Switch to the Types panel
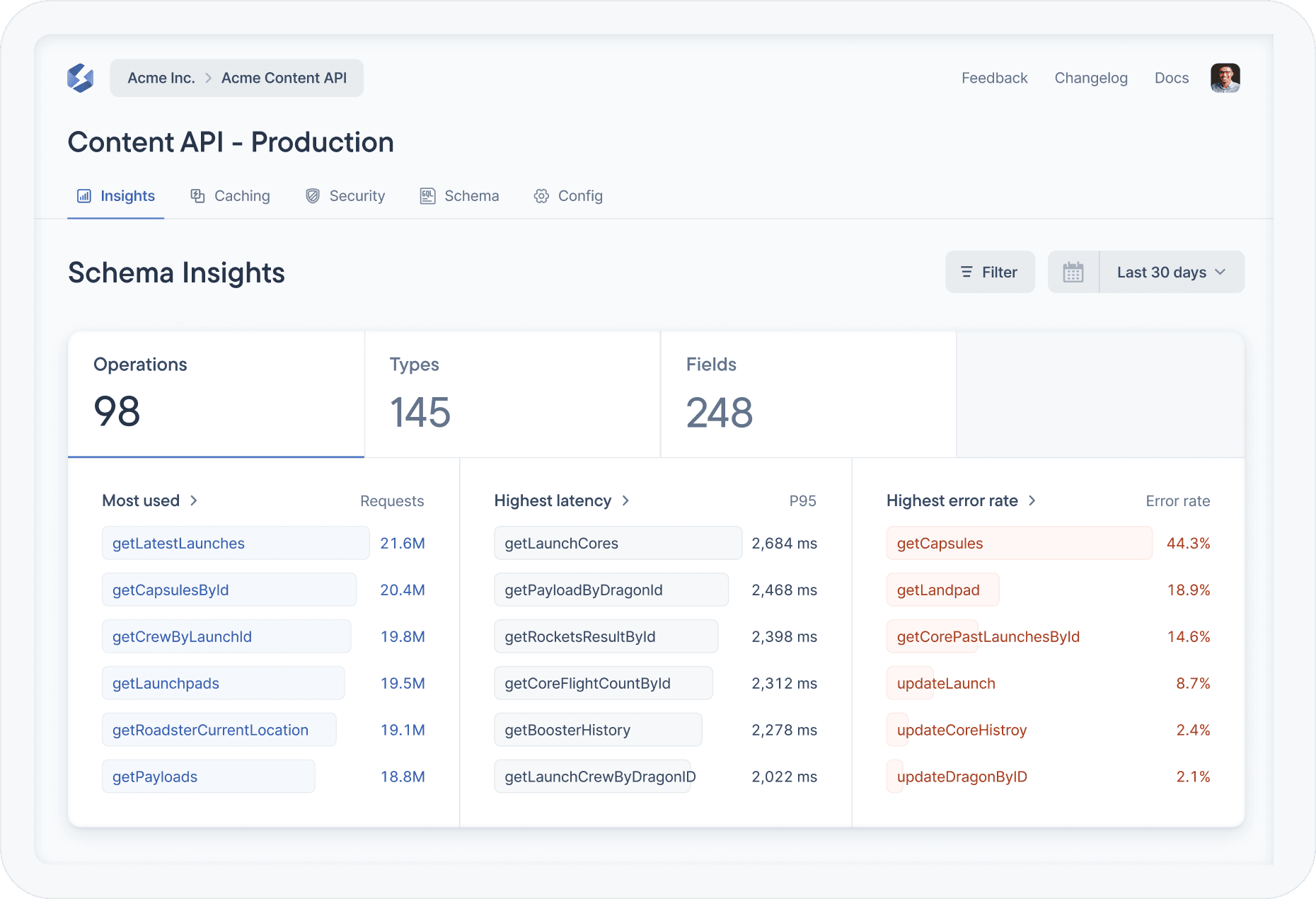The image size is (1316, 899). pos(512,394)
